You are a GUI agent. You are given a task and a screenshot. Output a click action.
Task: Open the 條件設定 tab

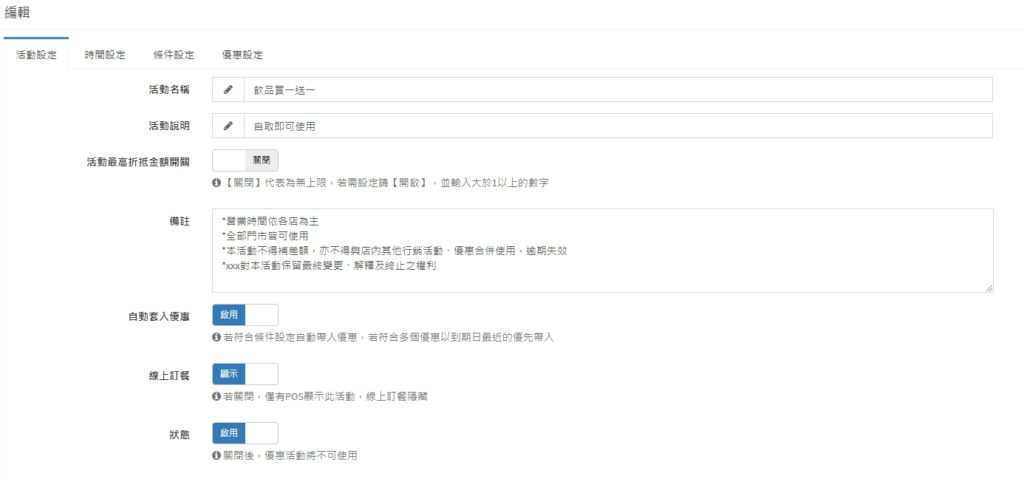(x=173, y=55)
